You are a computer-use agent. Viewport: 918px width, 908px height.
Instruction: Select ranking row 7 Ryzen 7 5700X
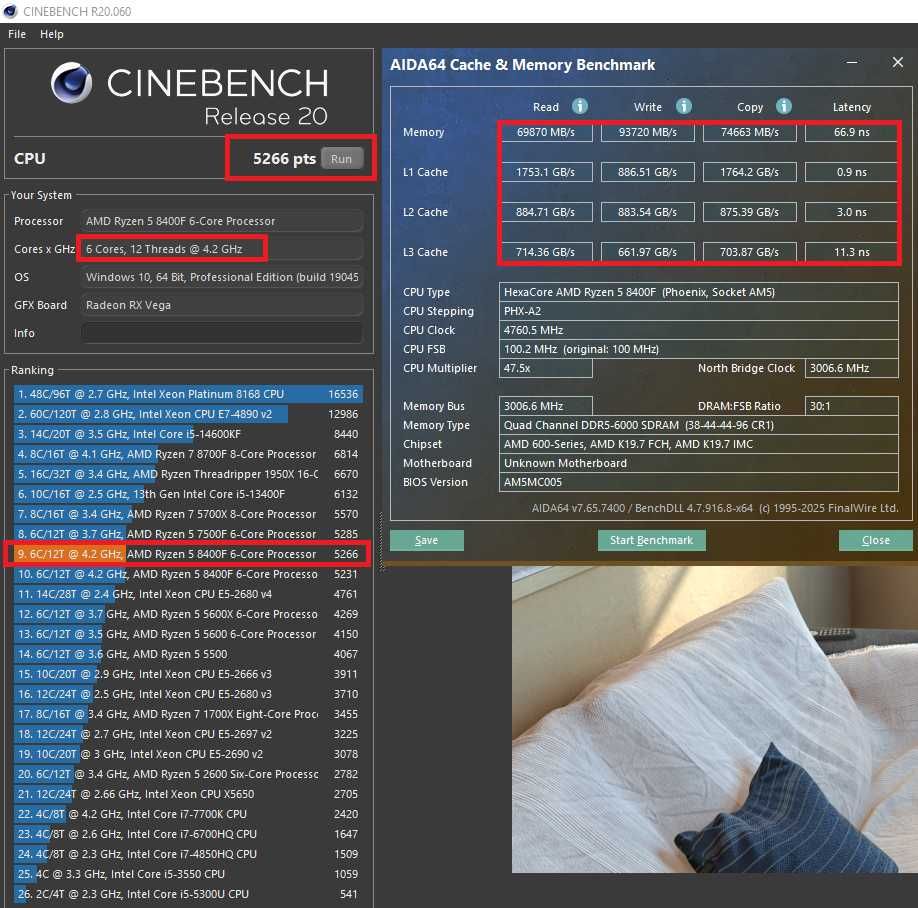(188, 514)
